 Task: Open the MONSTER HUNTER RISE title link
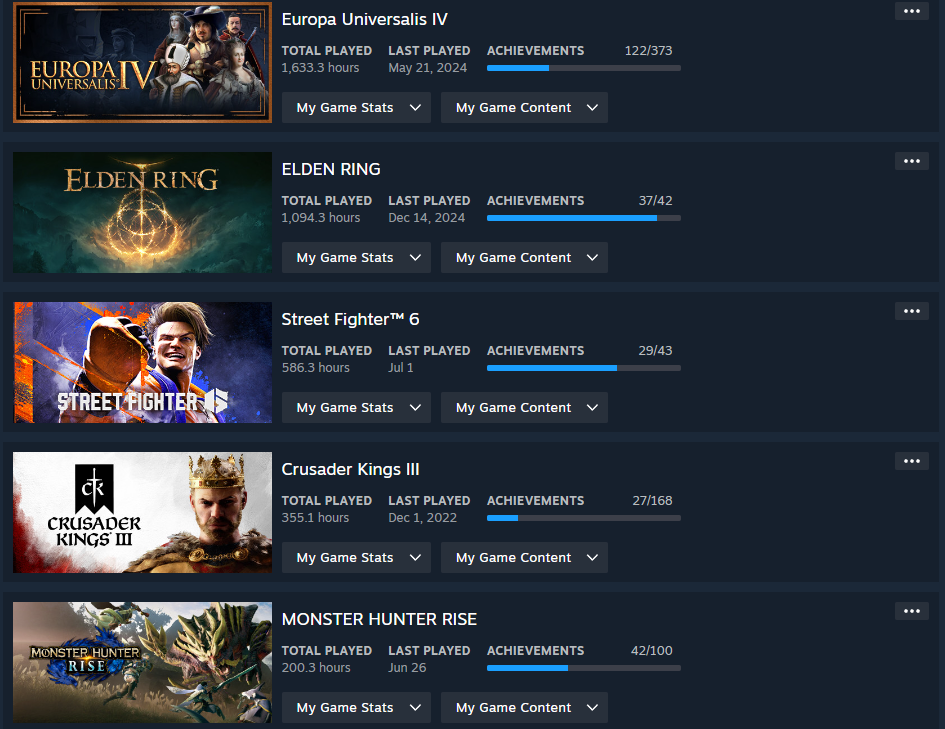pyautogui.click(x=379, y=619)
